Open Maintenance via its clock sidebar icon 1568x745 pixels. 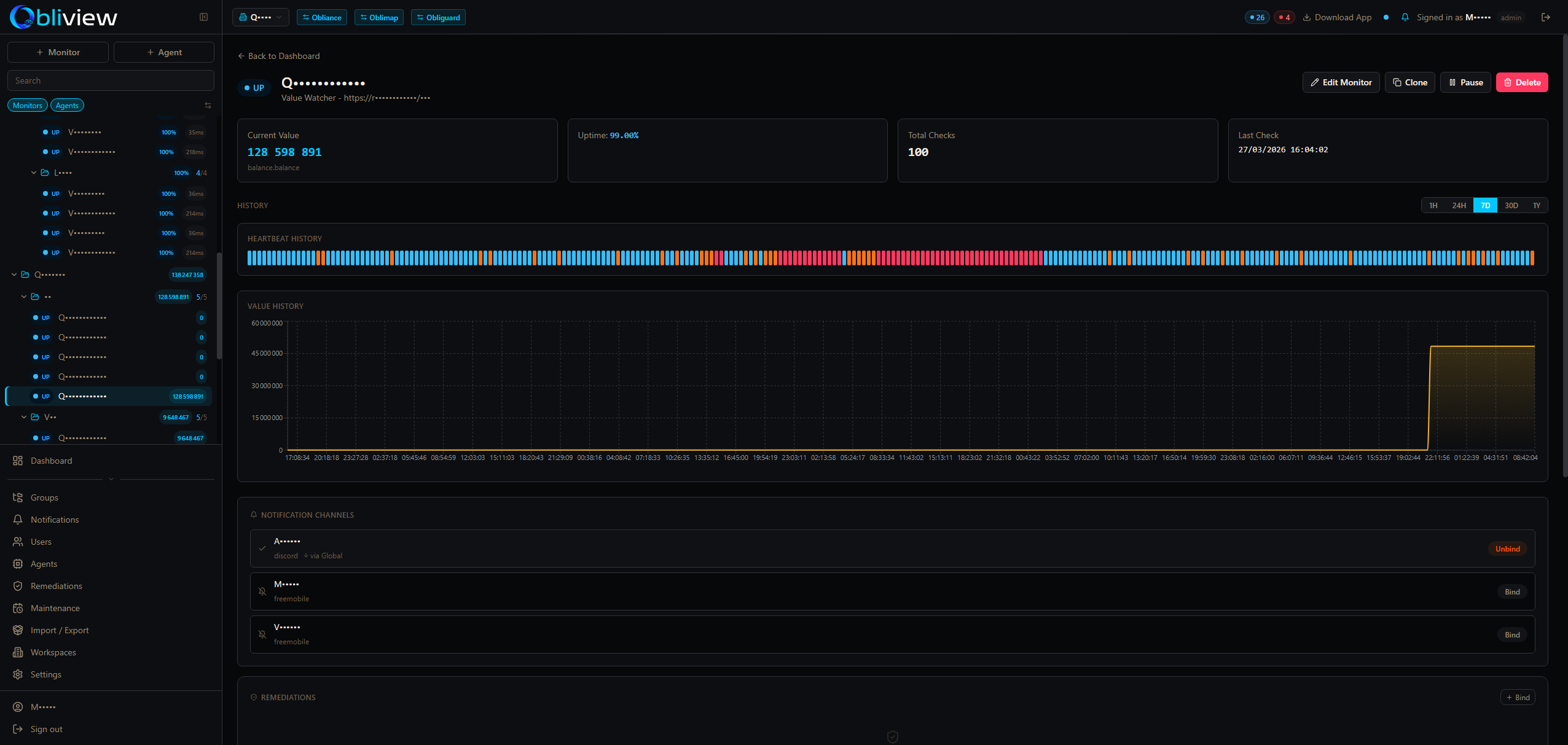pos(18,608)
